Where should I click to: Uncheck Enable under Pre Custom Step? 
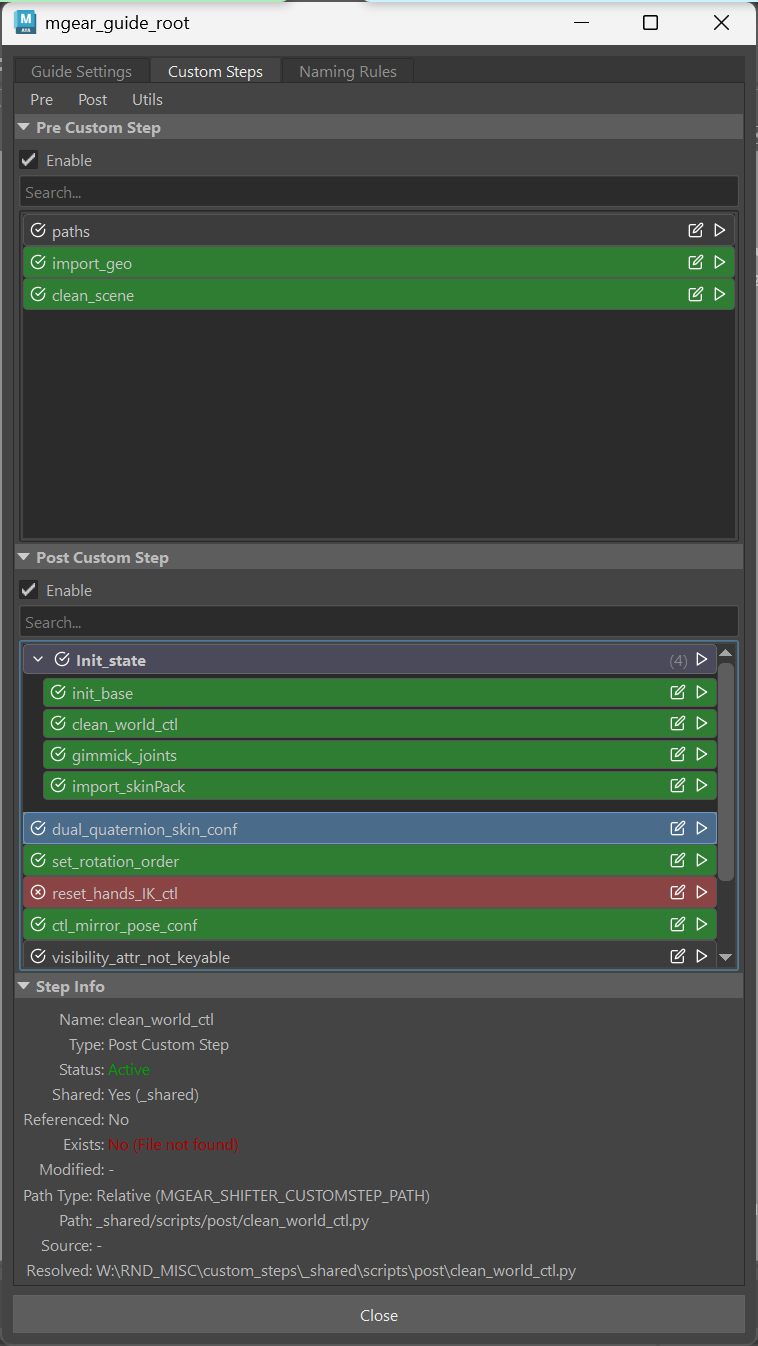tap(29, 160)
